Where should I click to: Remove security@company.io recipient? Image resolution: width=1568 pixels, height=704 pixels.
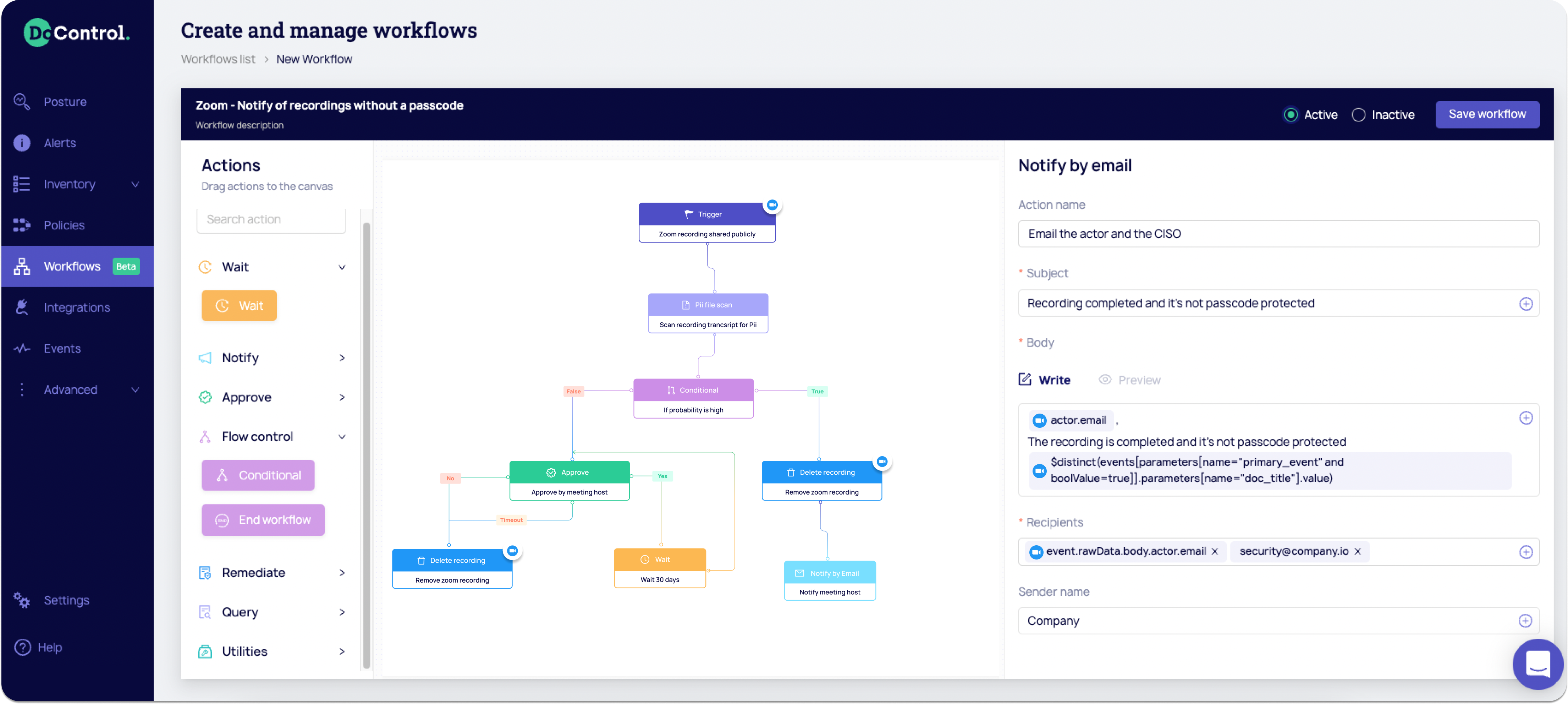(1357, 552)
